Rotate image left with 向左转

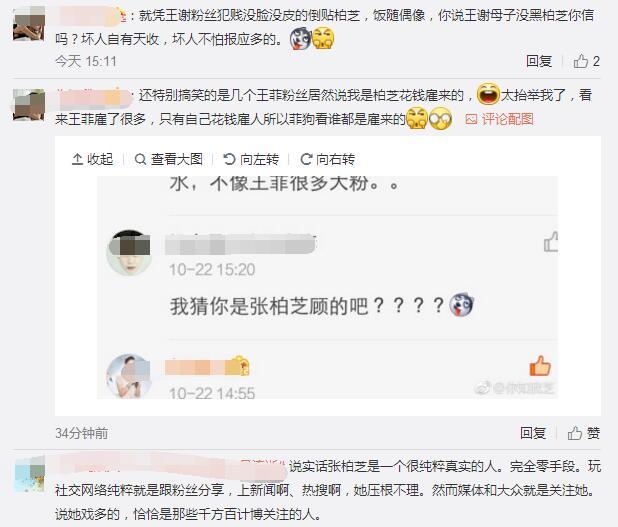click(x=251, y=159)
